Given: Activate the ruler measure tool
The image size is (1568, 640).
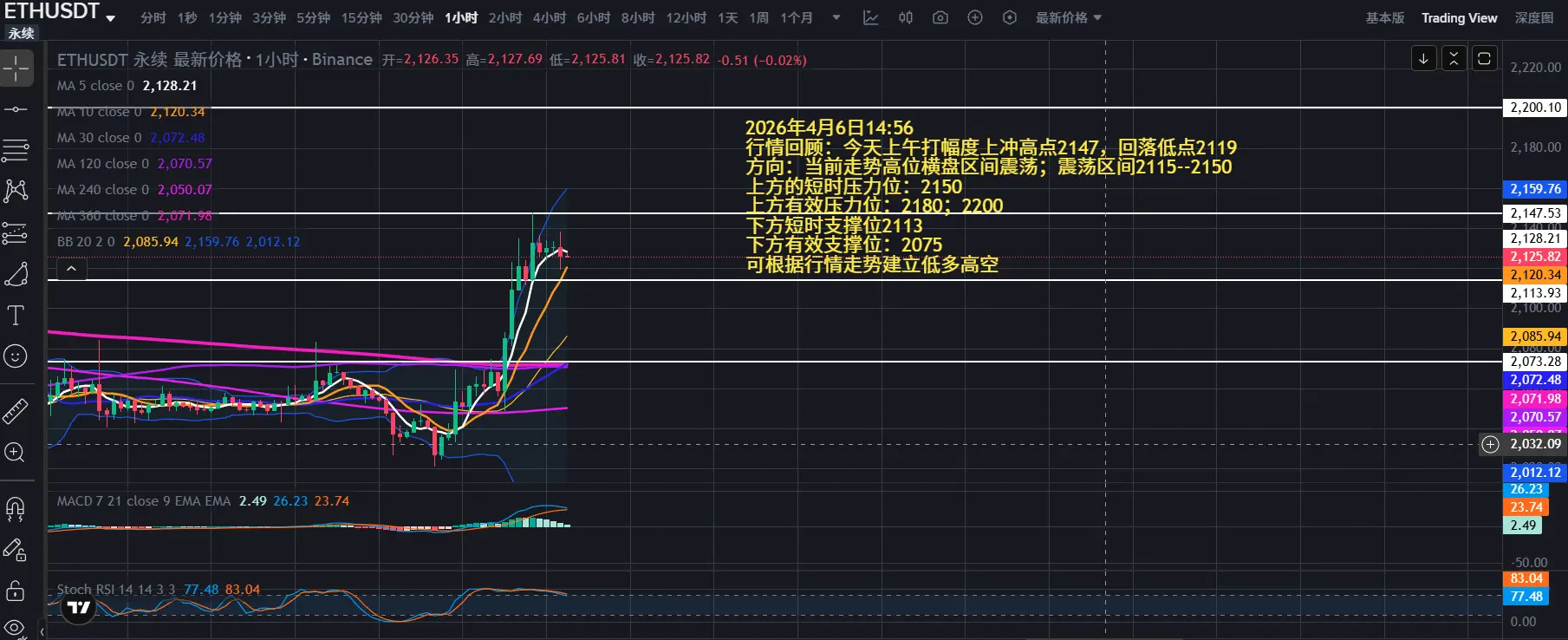Looking at the screenshot, I should click(16, 411).
